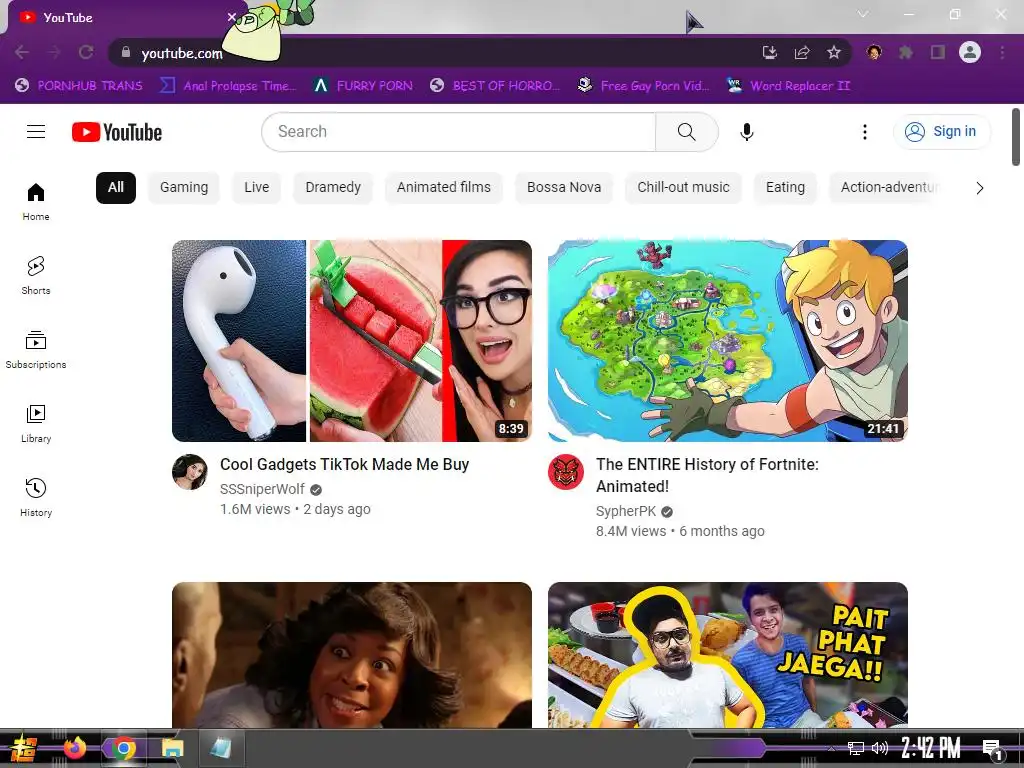Click the YouTube search input field
1024x768 pixels.
(458, 132)
